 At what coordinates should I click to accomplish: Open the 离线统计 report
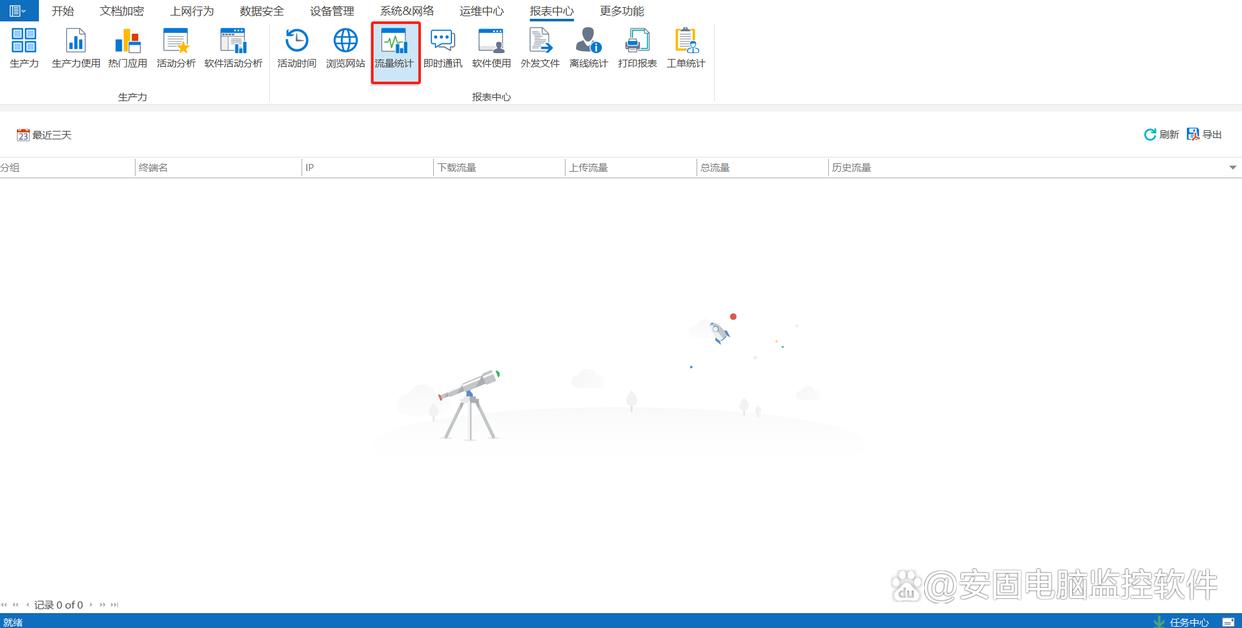(x=588, y=48)
